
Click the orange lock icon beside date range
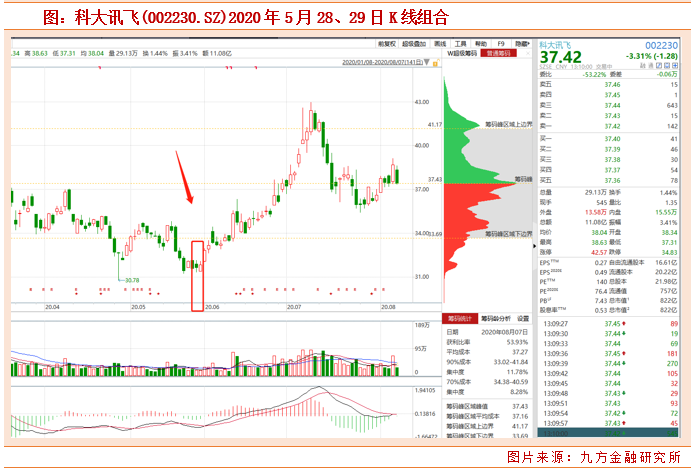click(436, 62)
